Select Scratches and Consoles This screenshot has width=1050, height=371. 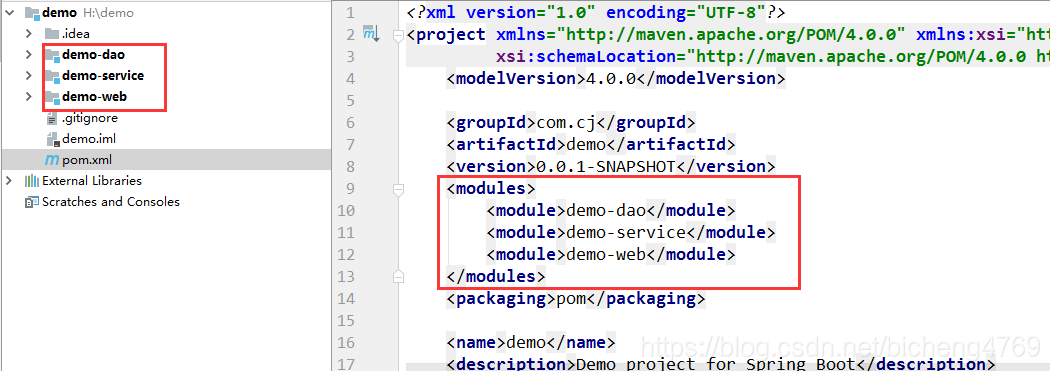[x=110, y=202]
